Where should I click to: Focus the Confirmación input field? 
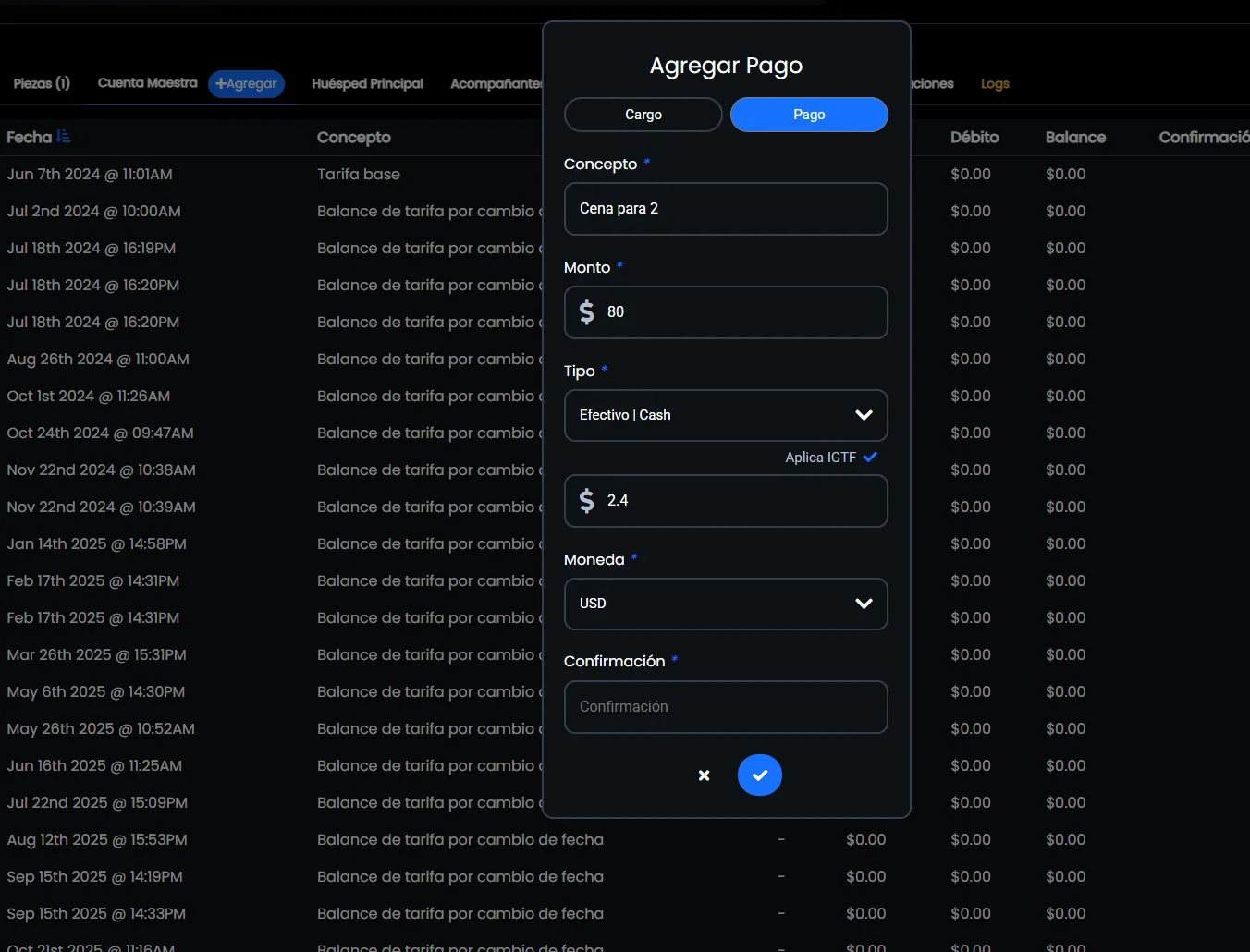726,706
